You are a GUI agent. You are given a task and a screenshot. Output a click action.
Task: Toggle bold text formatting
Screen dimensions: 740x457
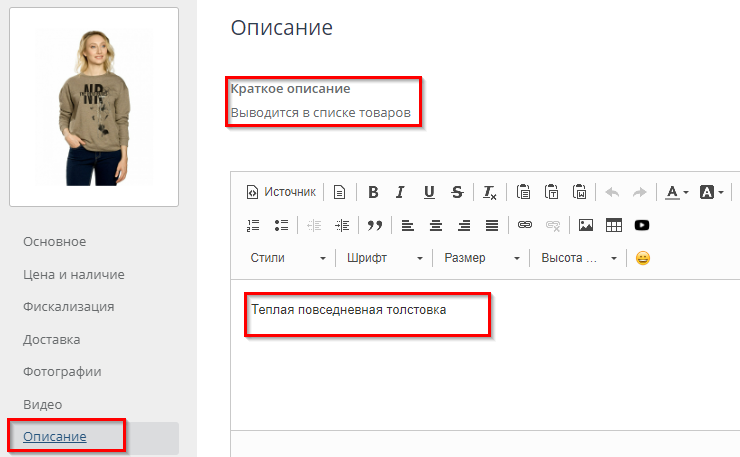point(373,192)
